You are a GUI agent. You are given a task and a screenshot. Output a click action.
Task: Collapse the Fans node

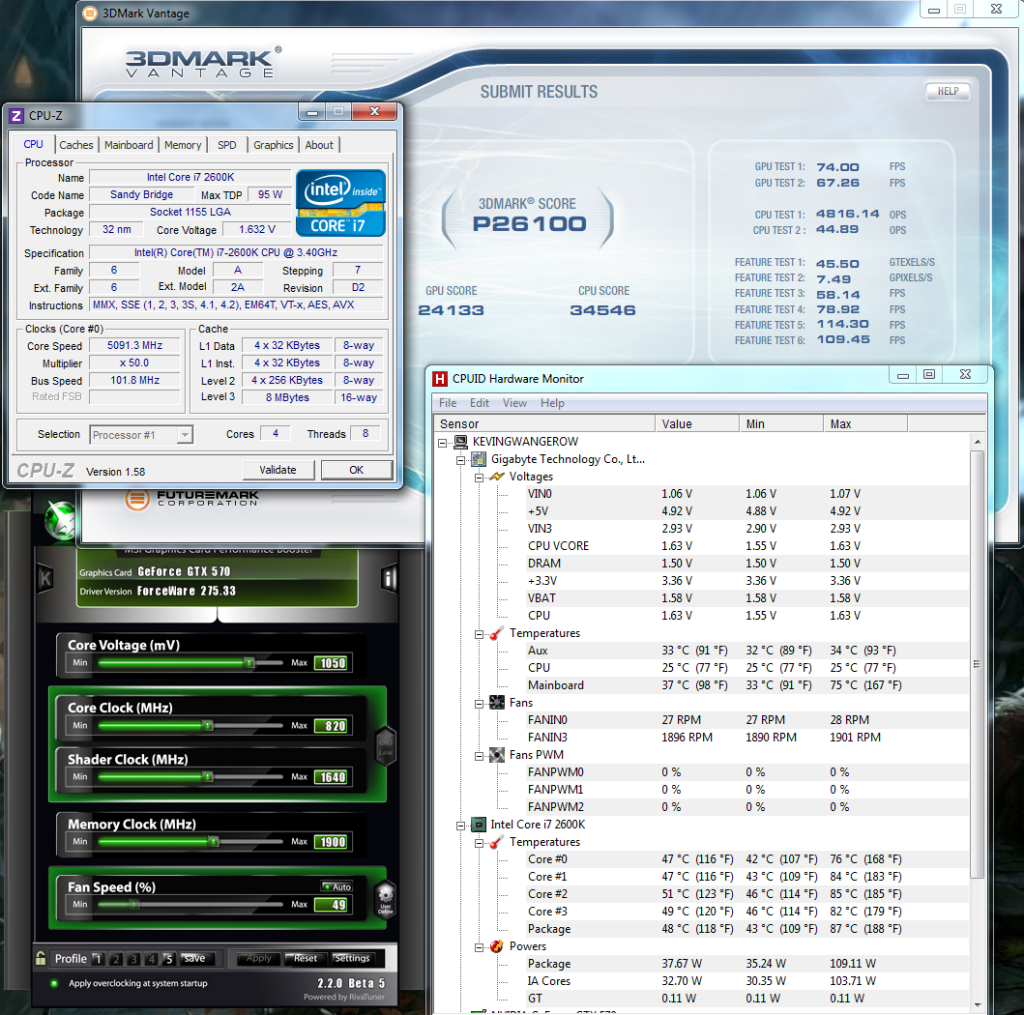click(479, 703)
